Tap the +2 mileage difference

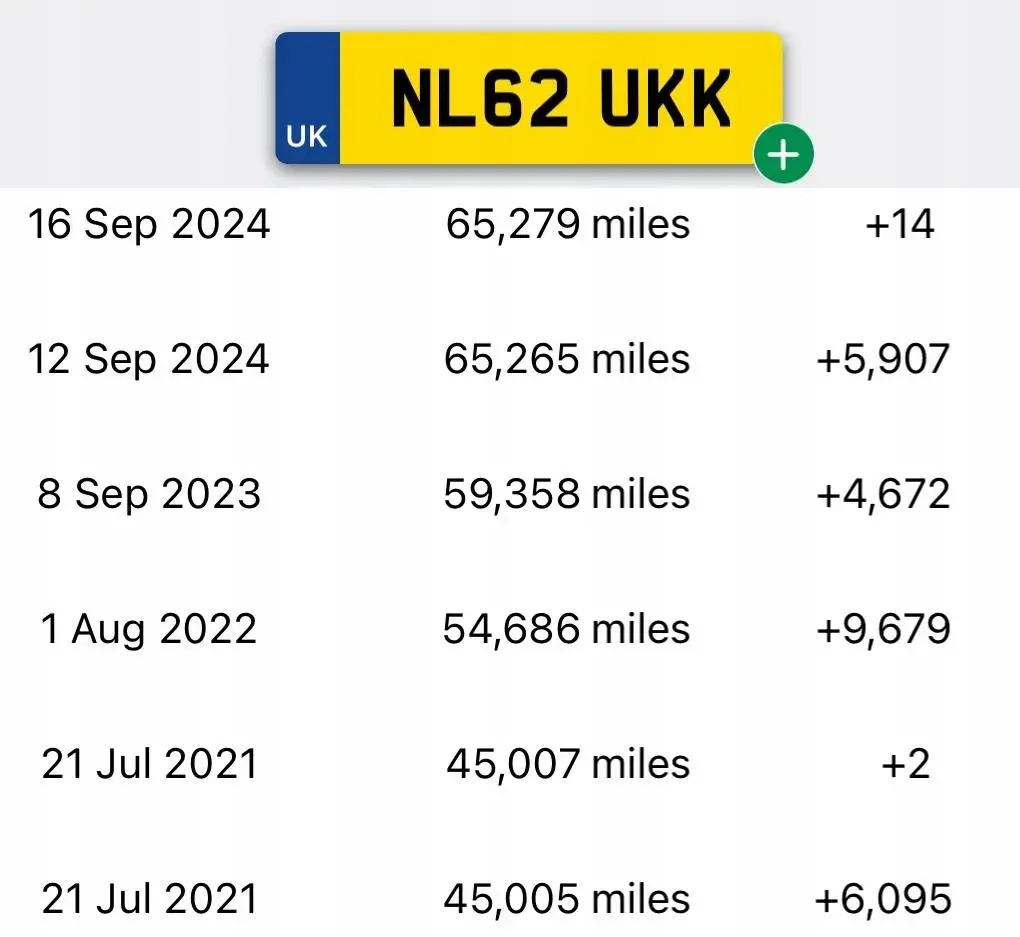905,763
